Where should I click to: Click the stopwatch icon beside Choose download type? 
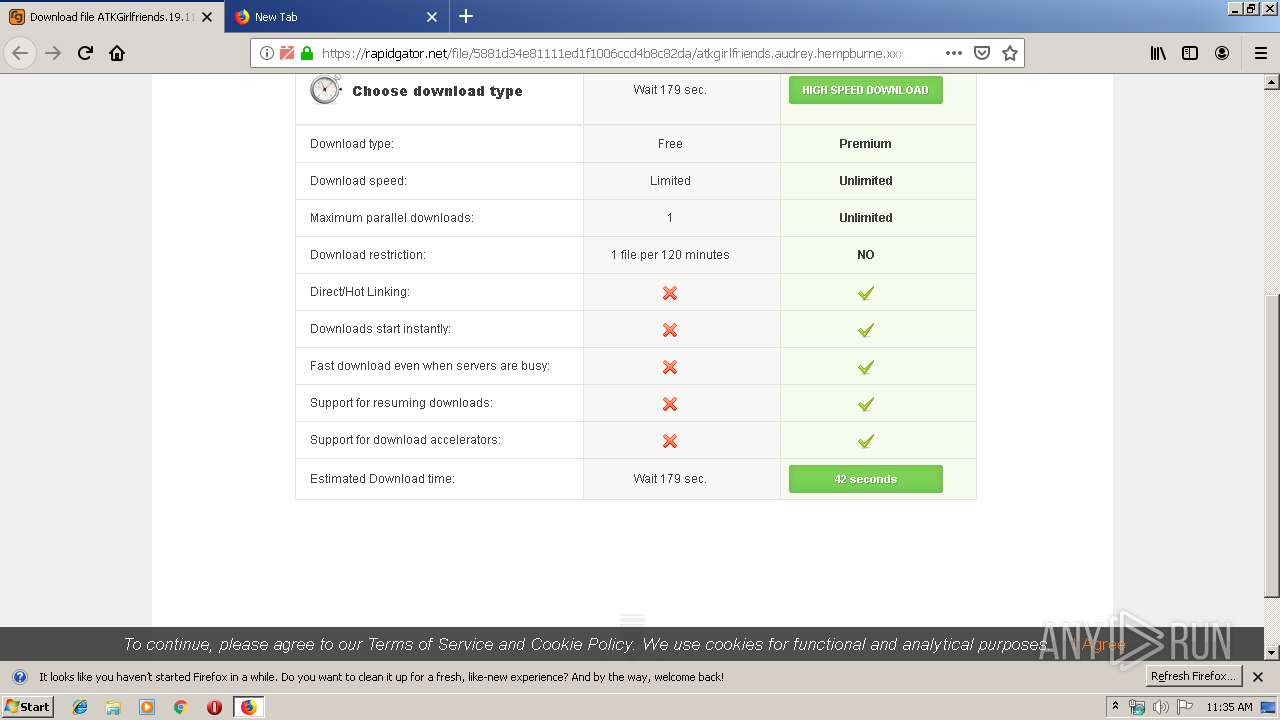click(x=325, y=89)
